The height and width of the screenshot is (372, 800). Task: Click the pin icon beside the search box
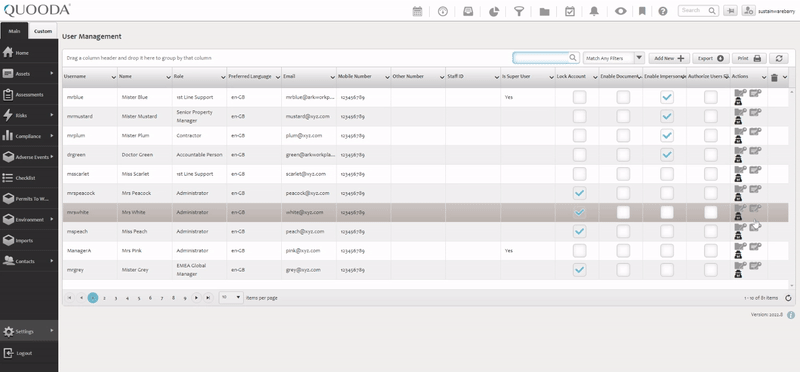click(730, 11)
